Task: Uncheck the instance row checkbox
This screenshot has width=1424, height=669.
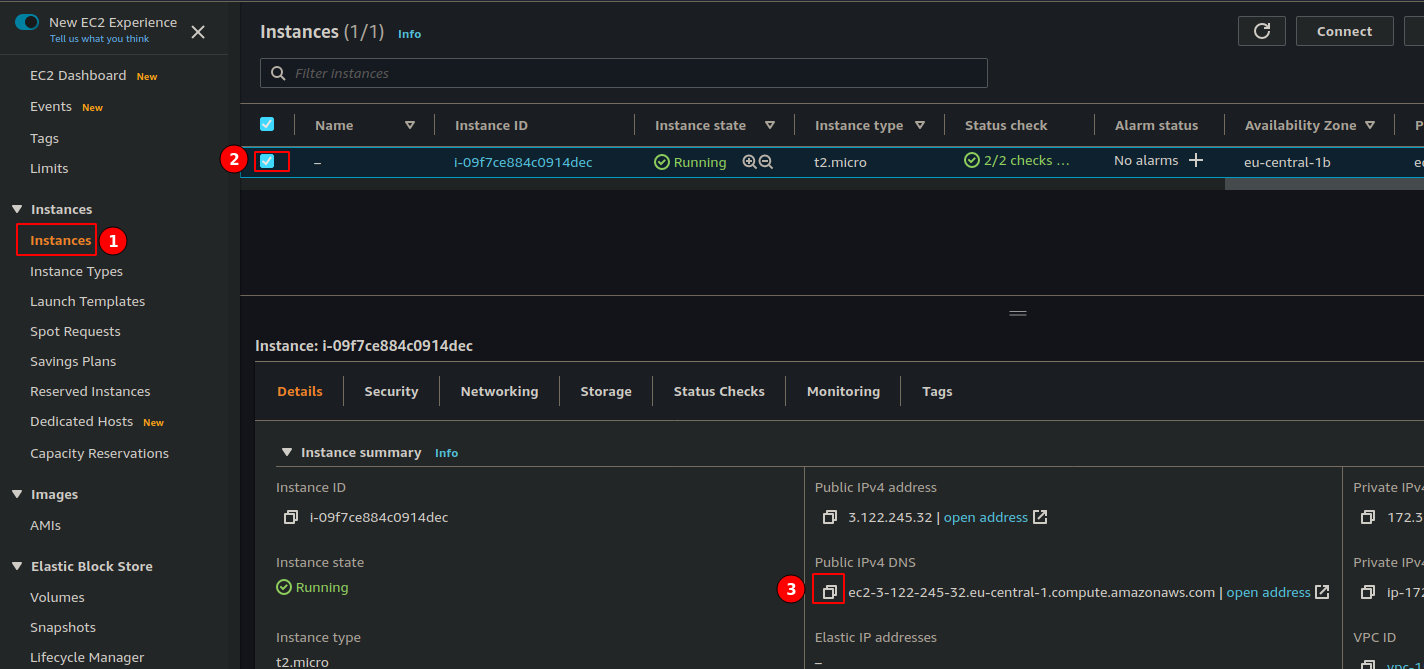Action: [267, 161]
